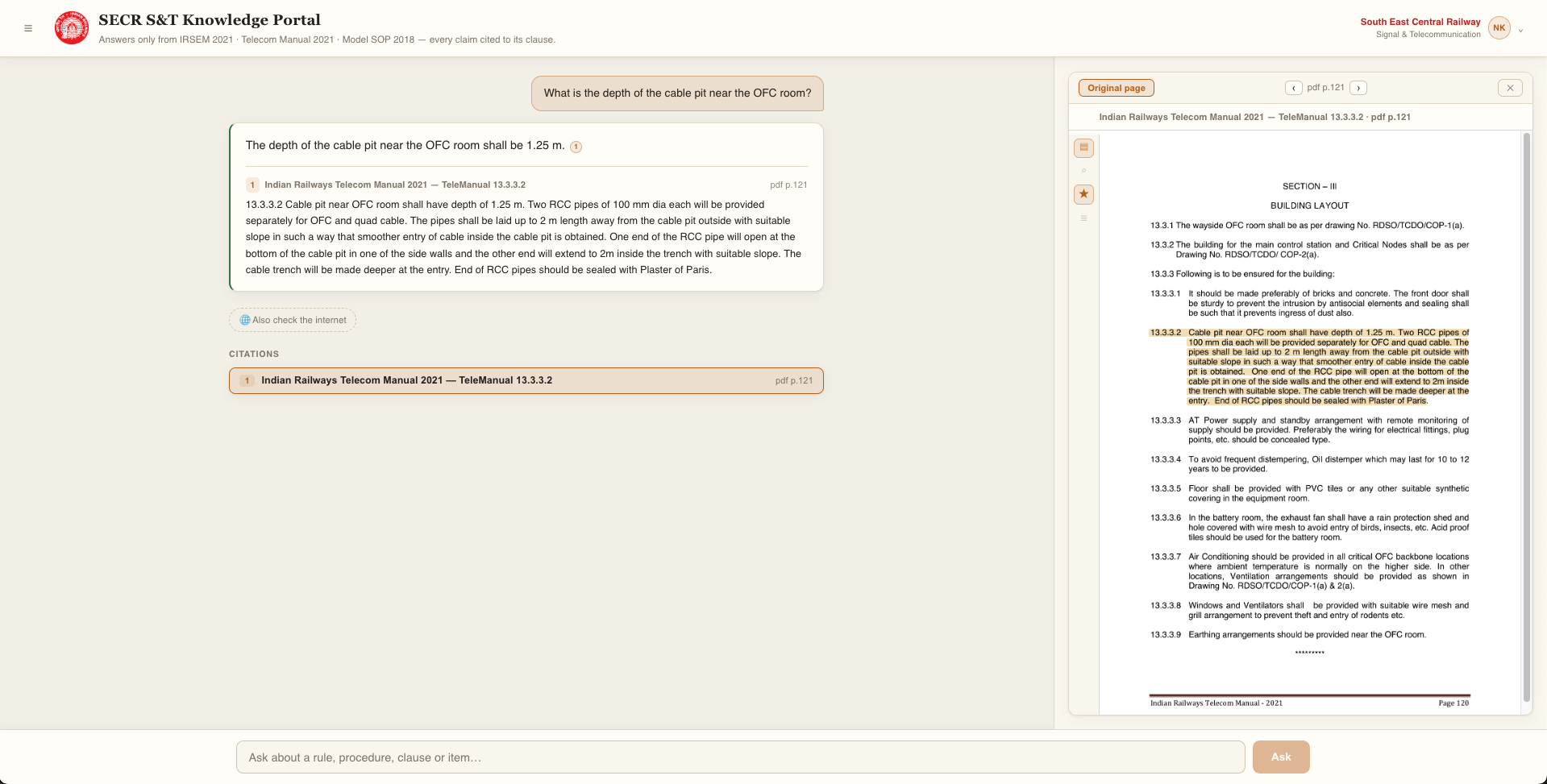This screenshot has height=784, width=1547.
Task: Click 'South East Central Railway' text
Action: coord(1420,22)
